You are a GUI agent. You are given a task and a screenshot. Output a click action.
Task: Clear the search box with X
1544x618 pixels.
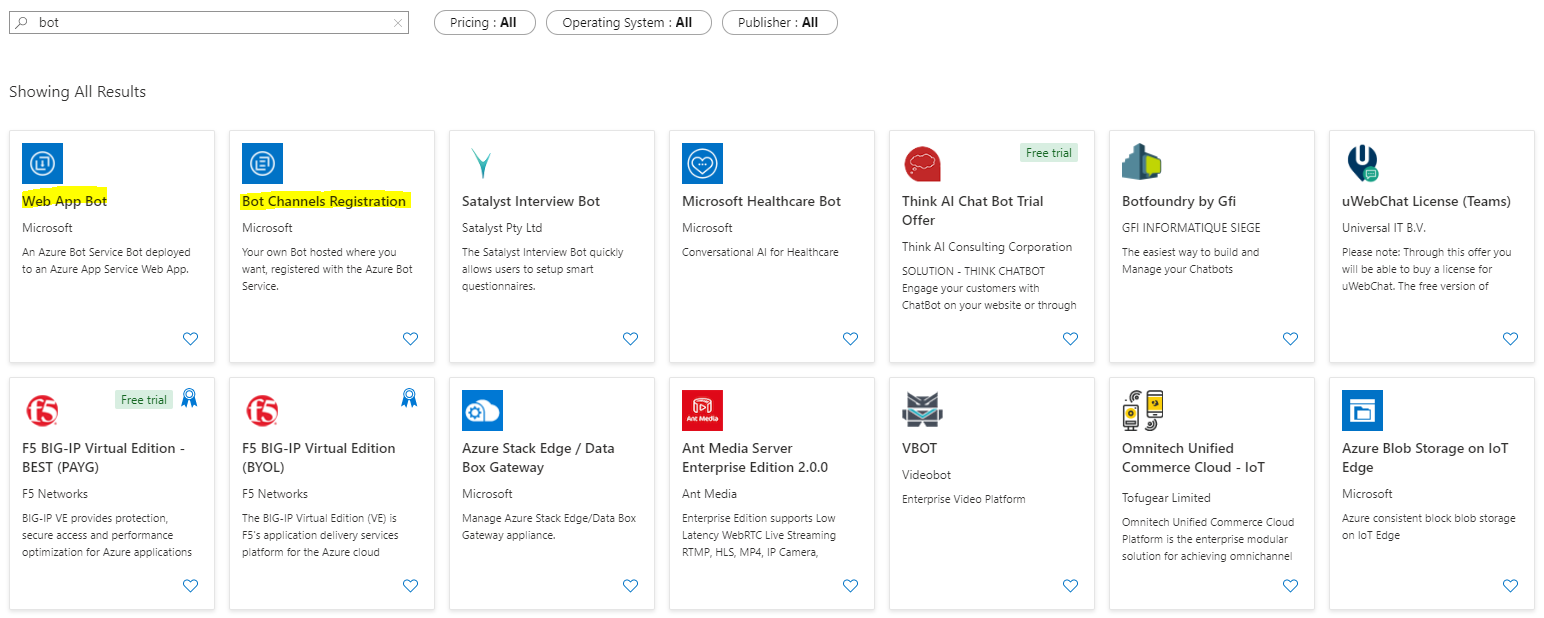coord(398,22)
